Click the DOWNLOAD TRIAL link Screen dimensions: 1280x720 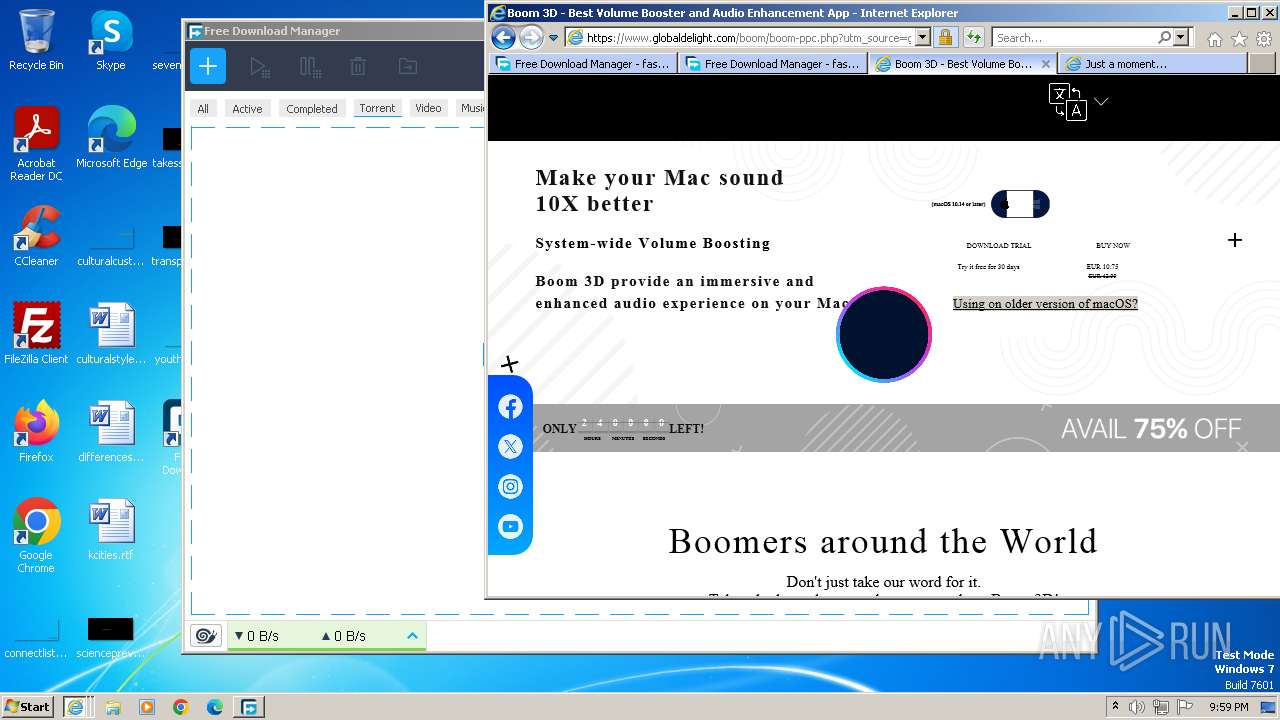coord(998,245)
